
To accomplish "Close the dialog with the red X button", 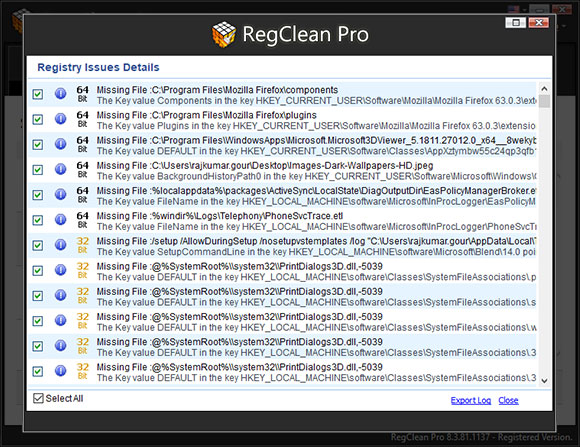I will click(x=539, y=23).
